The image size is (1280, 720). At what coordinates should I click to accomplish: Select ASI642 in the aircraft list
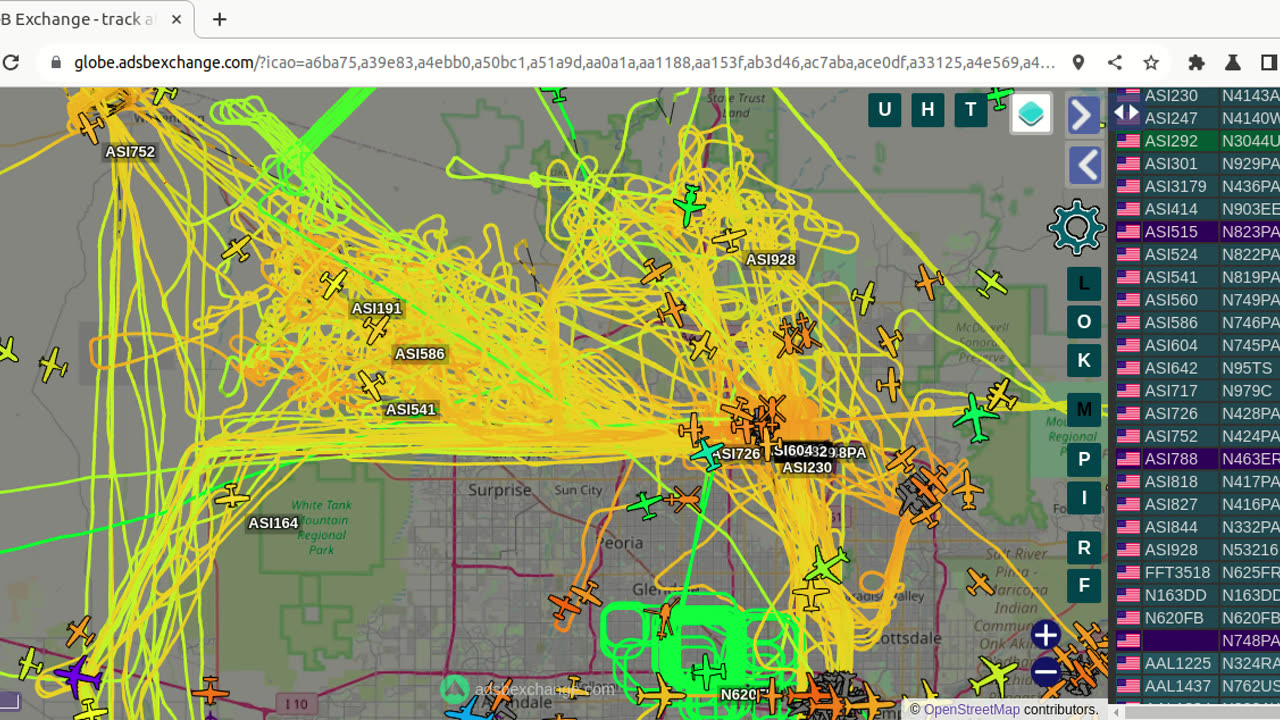click(x=1196, y=368)
